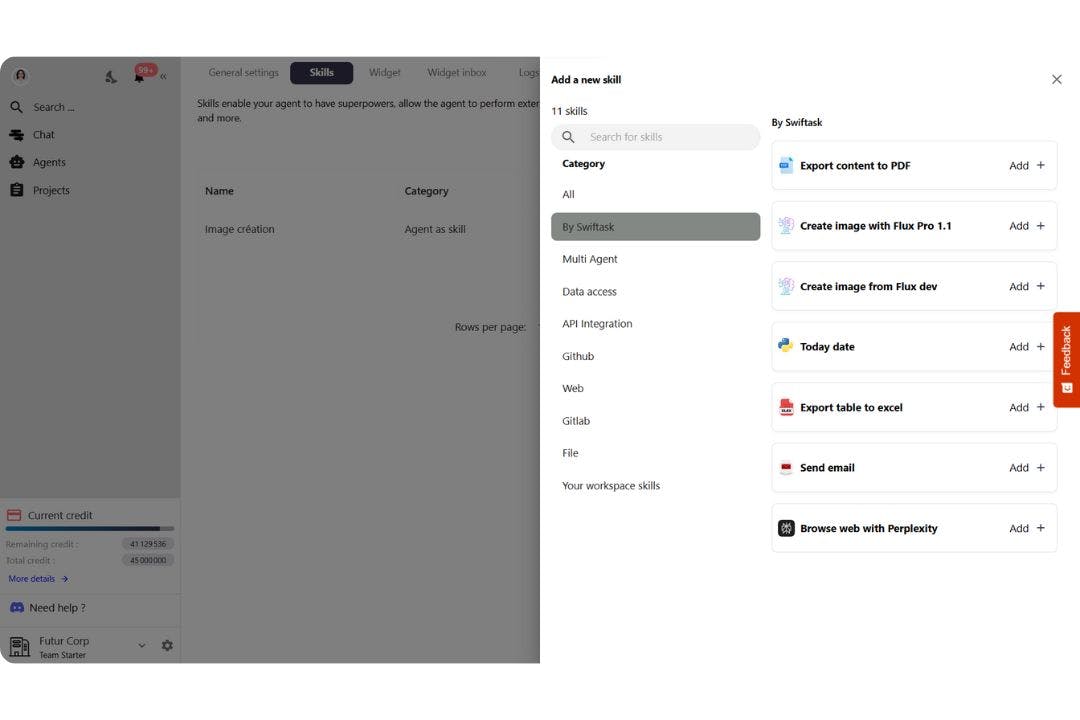Add the Export content to PDF skill
The image size is (1080, 720).
tap(1027, 165)
